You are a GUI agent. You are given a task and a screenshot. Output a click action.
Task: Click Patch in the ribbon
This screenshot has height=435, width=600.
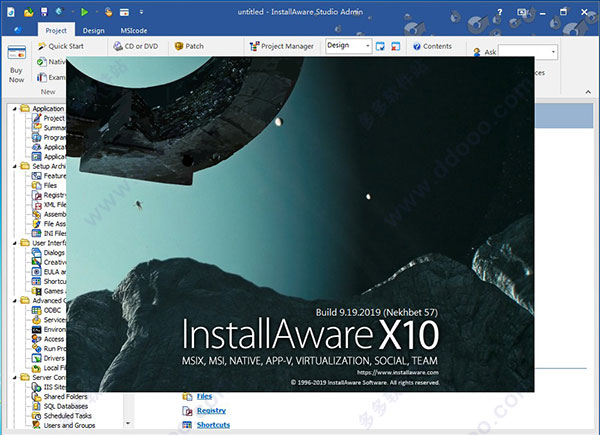tap(189, 46)
